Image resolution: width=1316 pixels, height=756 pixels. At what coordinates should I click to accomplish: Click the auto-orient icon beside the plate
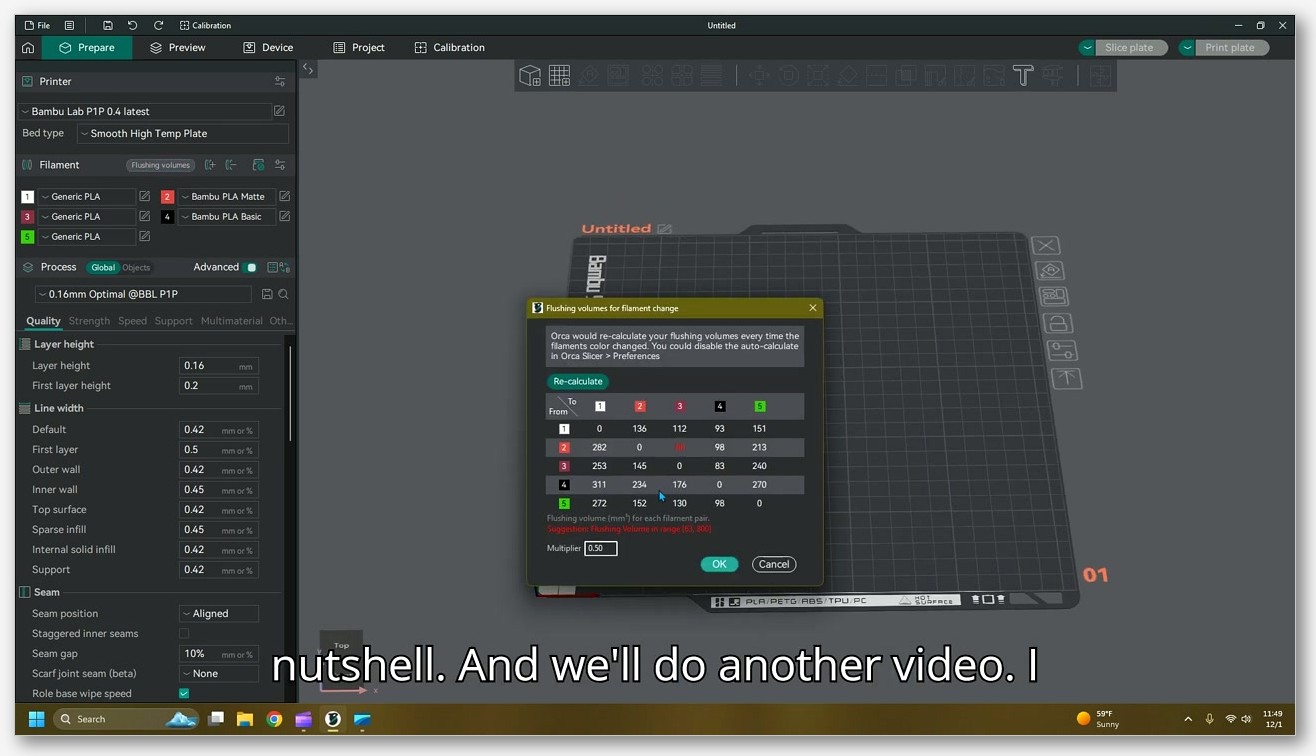point(1049,271)
